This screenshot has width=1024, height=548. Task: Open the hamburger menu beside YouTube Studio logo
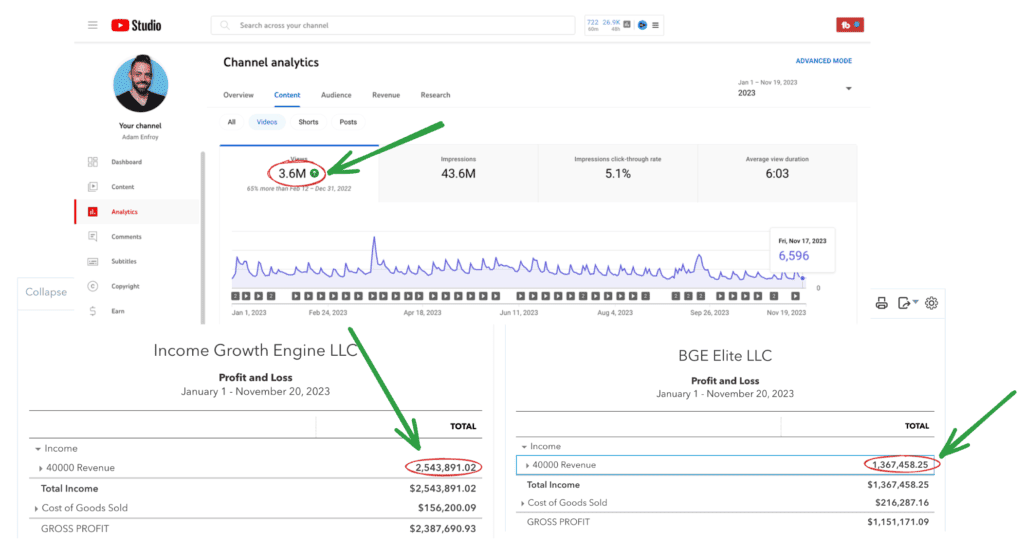click(x=93, y=25)
